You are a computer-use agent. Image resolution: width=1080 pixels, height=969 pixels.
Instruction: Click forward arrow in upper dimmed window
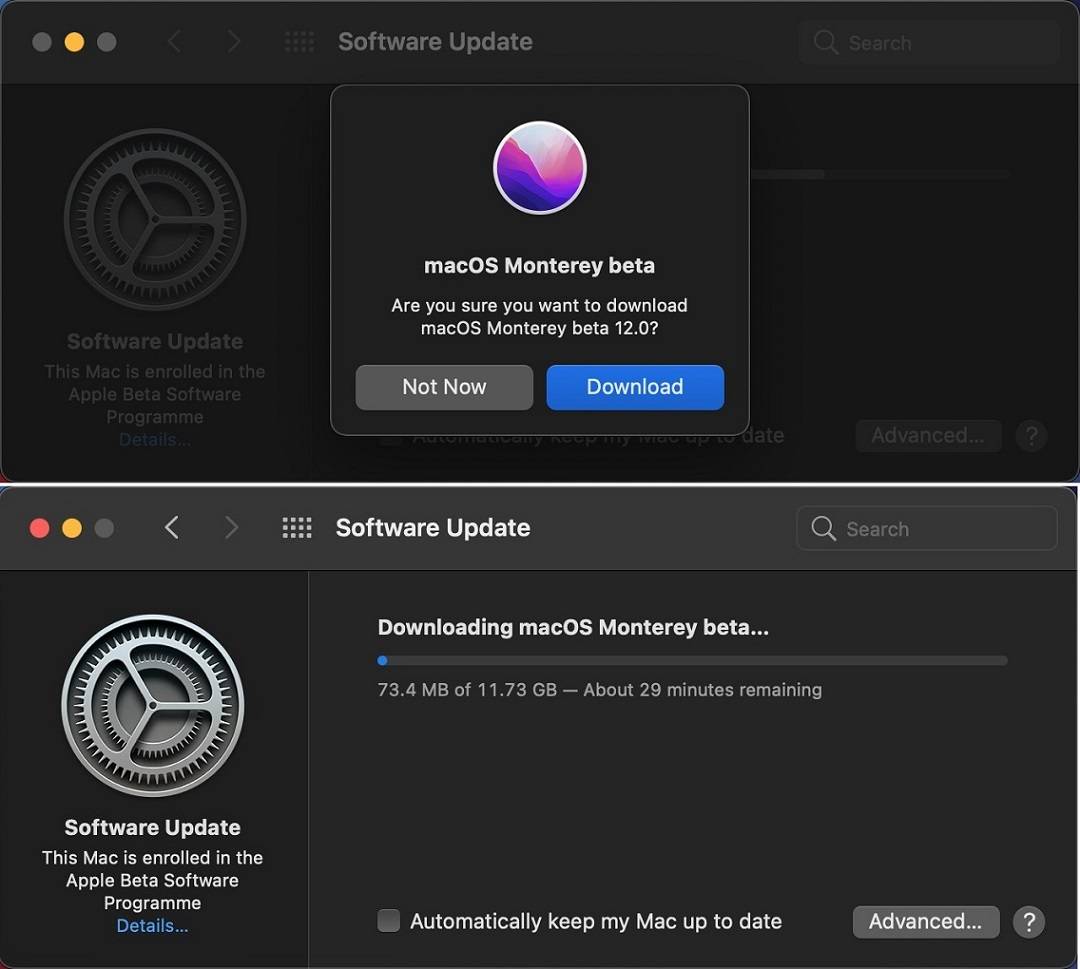click(234, 41)
